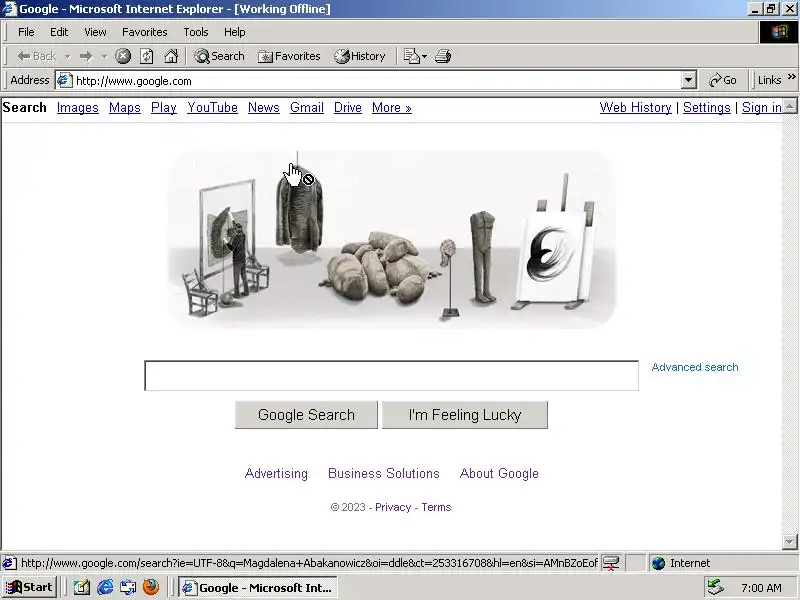Show the History toolbar pane
This screenshot has height=600, width=800.
click(360, 56)
